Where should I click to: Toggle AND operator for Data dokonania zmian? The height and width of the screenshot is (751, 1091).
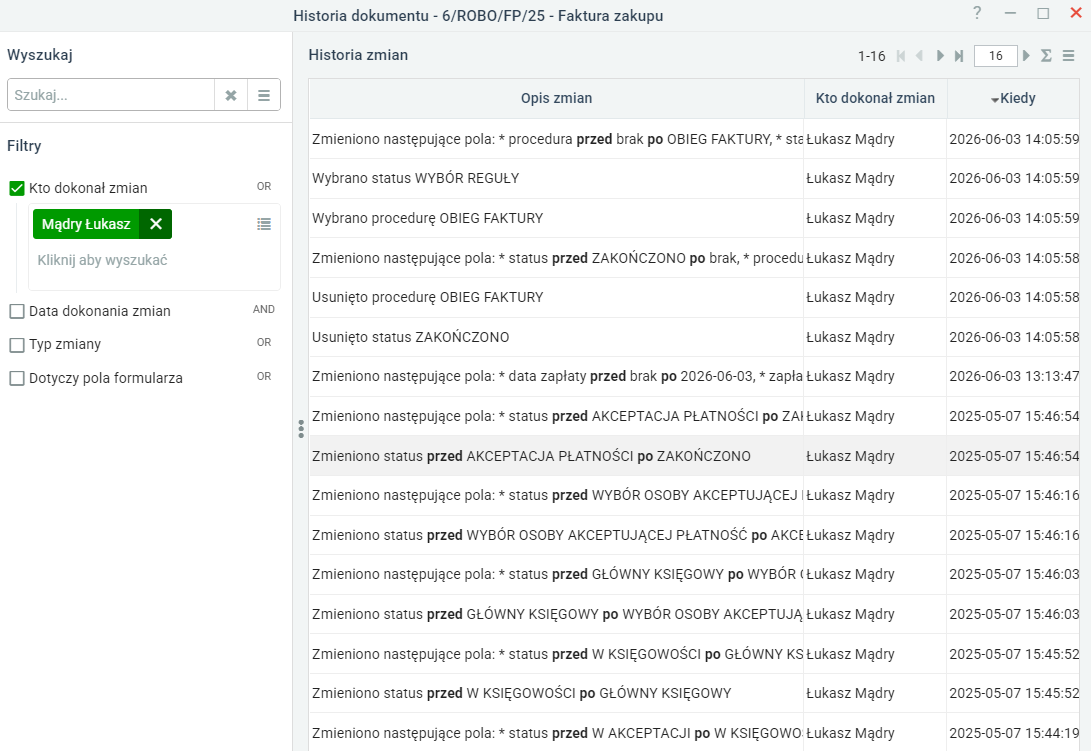point(264,309)
